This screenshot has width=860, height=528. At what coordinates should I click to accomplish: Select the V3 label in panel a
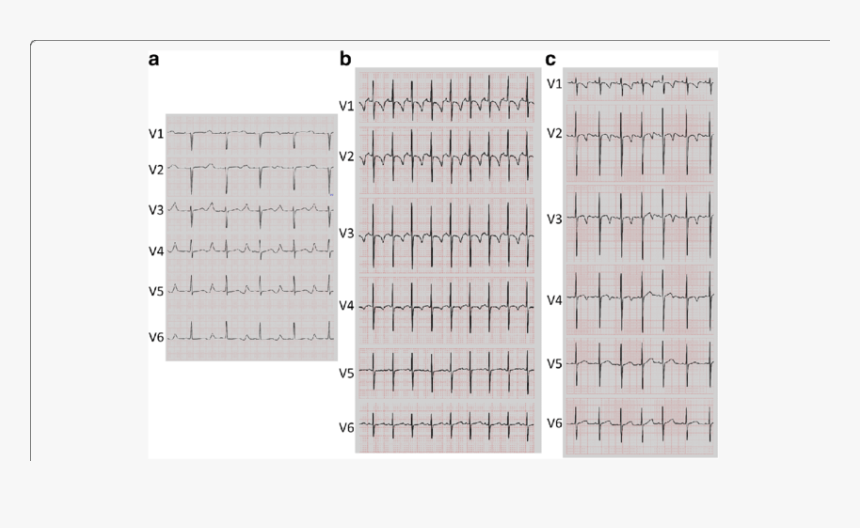(x=156, y=210)
